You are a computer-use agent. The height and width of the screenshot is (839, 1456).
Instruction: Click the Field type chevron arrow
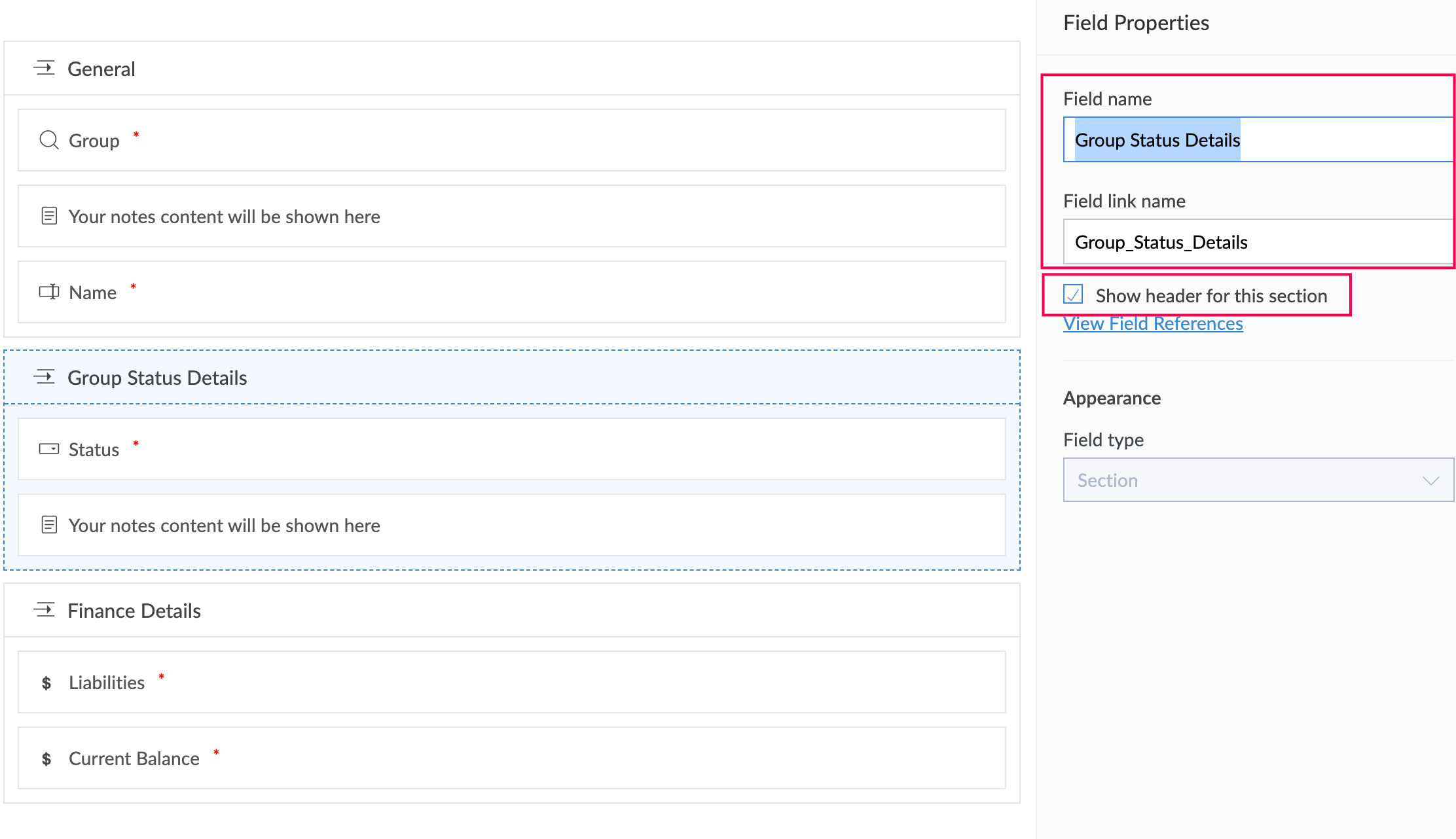coord(1430,481)
